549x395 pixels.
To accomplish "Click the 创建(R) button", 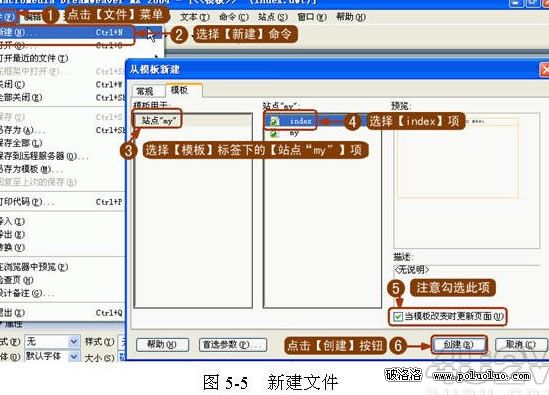I will tap(459, 345).
